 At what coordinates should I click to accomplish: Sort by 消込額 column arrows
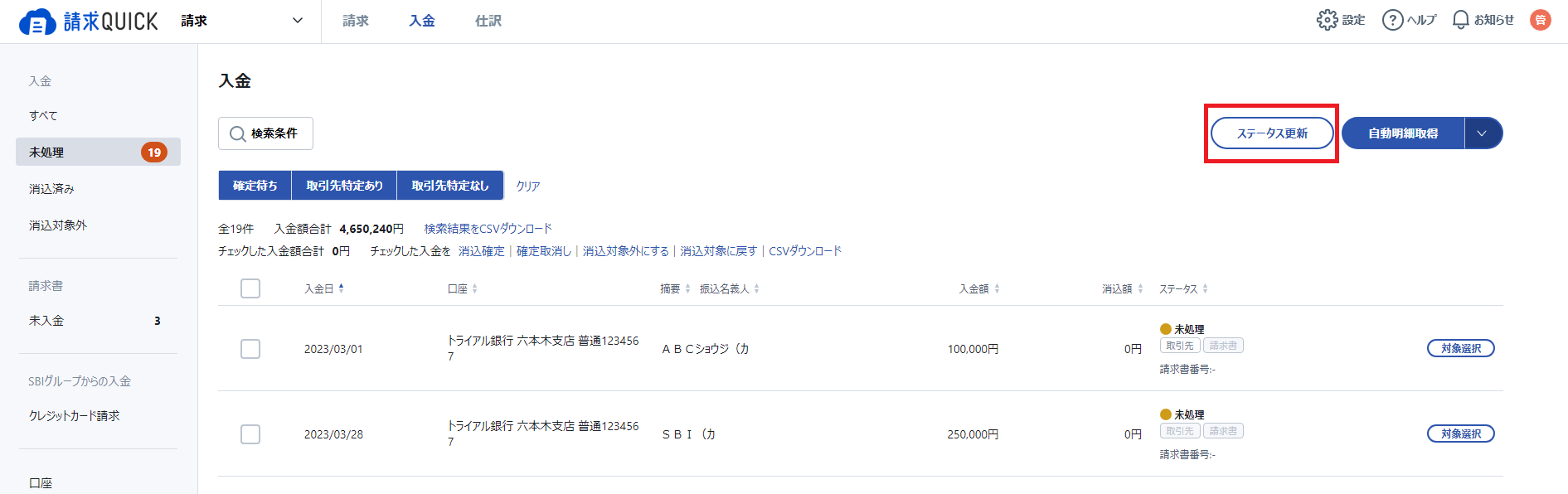(x=1140, y=288)
